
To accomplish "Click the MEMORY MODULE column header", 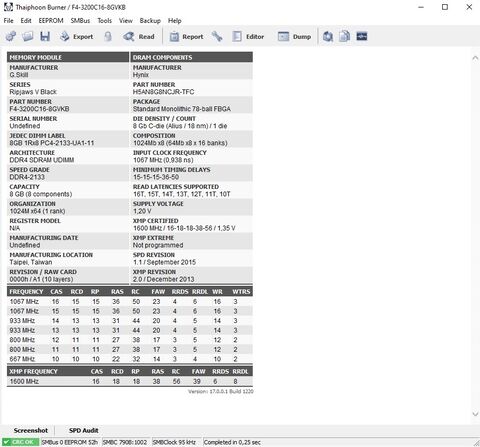I will (68, 57).
